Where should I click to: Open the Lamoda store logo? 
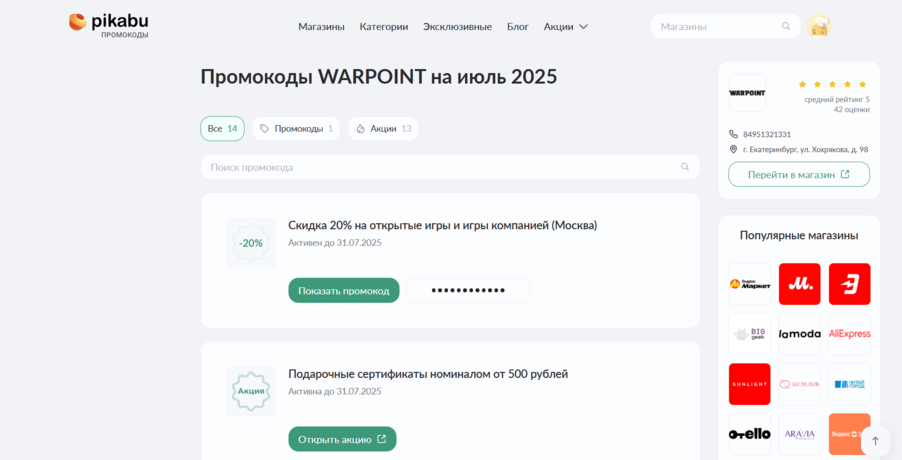pyautogui.click(x=800, y=334)
